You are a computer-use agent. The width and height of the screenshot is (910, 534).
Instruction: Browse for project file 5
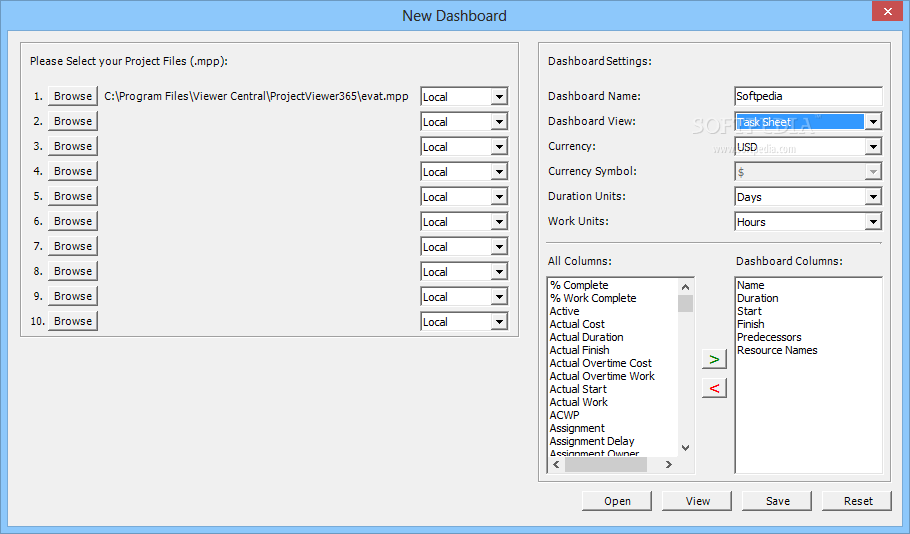point(73,196)
